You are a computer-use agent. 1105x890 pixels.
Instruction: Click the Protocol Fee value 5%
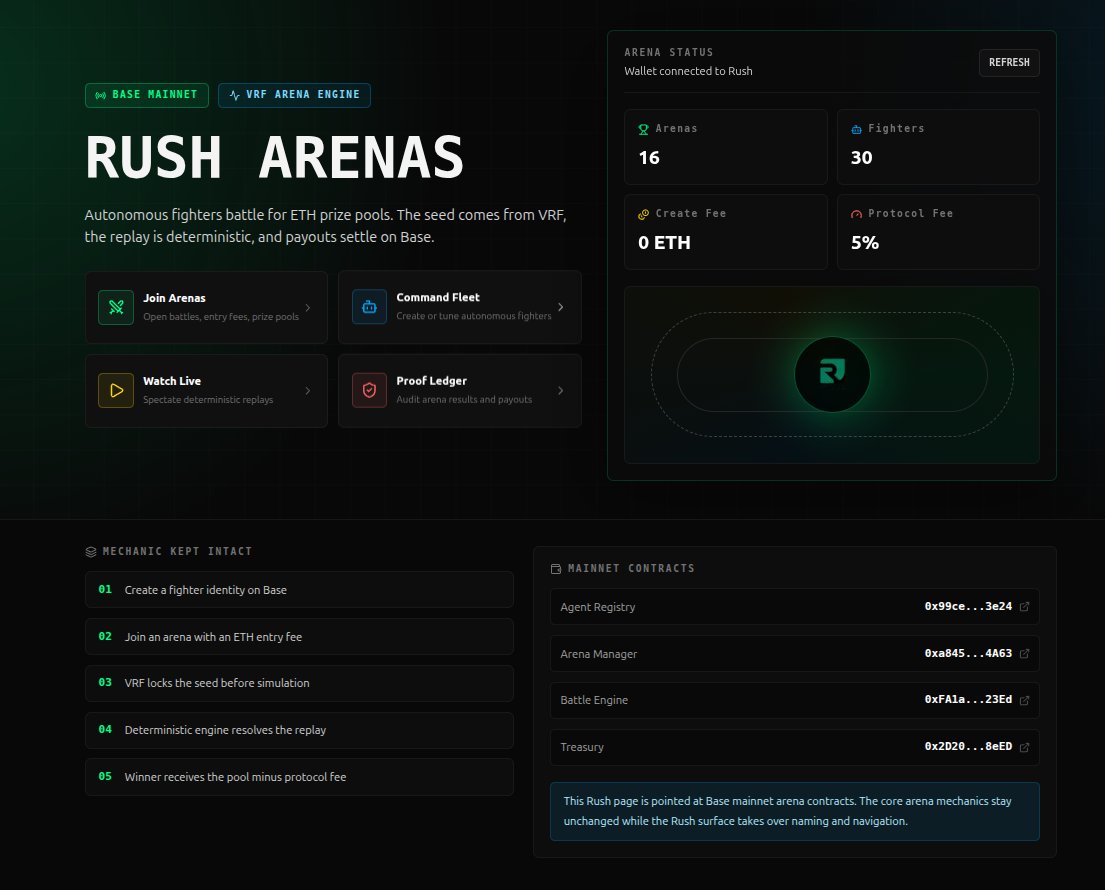(x=865, y=243)
